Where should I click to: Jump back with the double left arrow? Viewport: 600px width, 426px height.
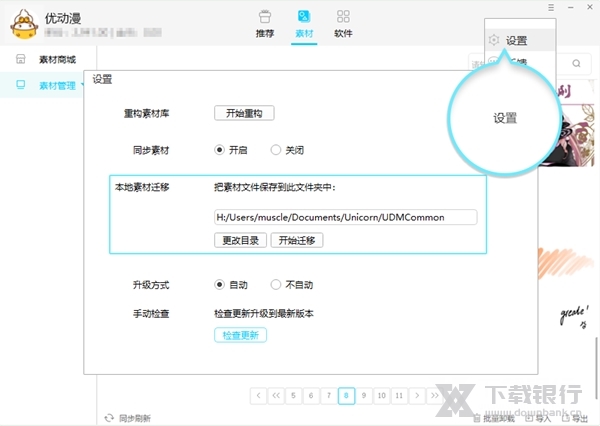coord(276,396)
